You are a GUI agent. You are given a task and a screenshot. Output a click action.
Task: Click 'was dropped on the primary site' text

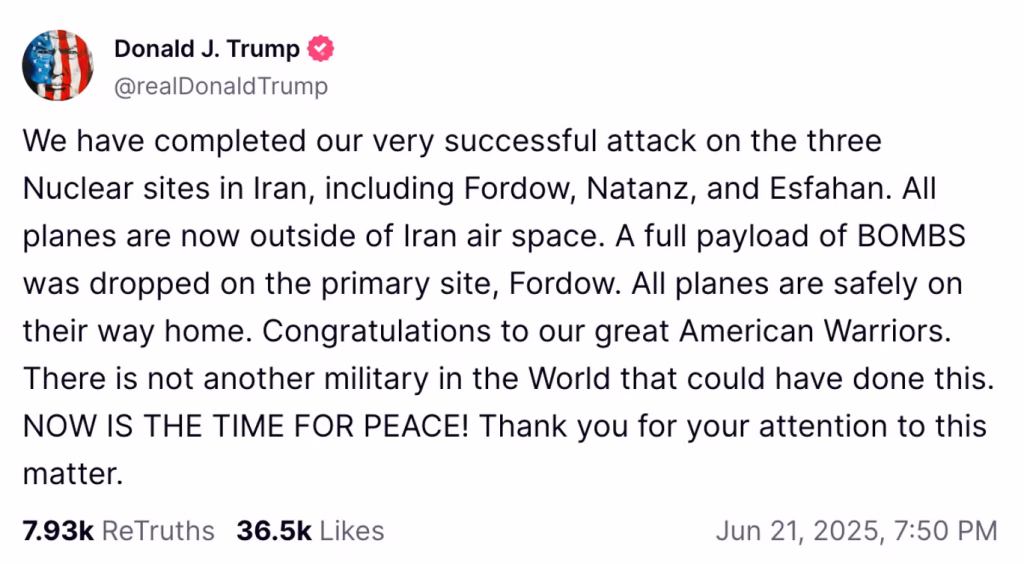(x=260, y=284)
